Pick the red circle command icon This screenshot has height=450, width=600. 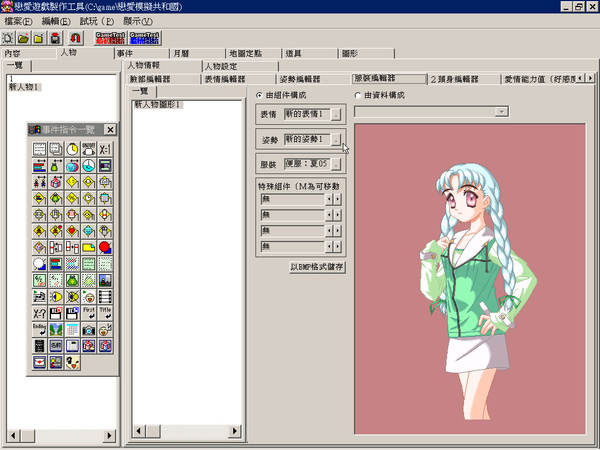(105, 248)
